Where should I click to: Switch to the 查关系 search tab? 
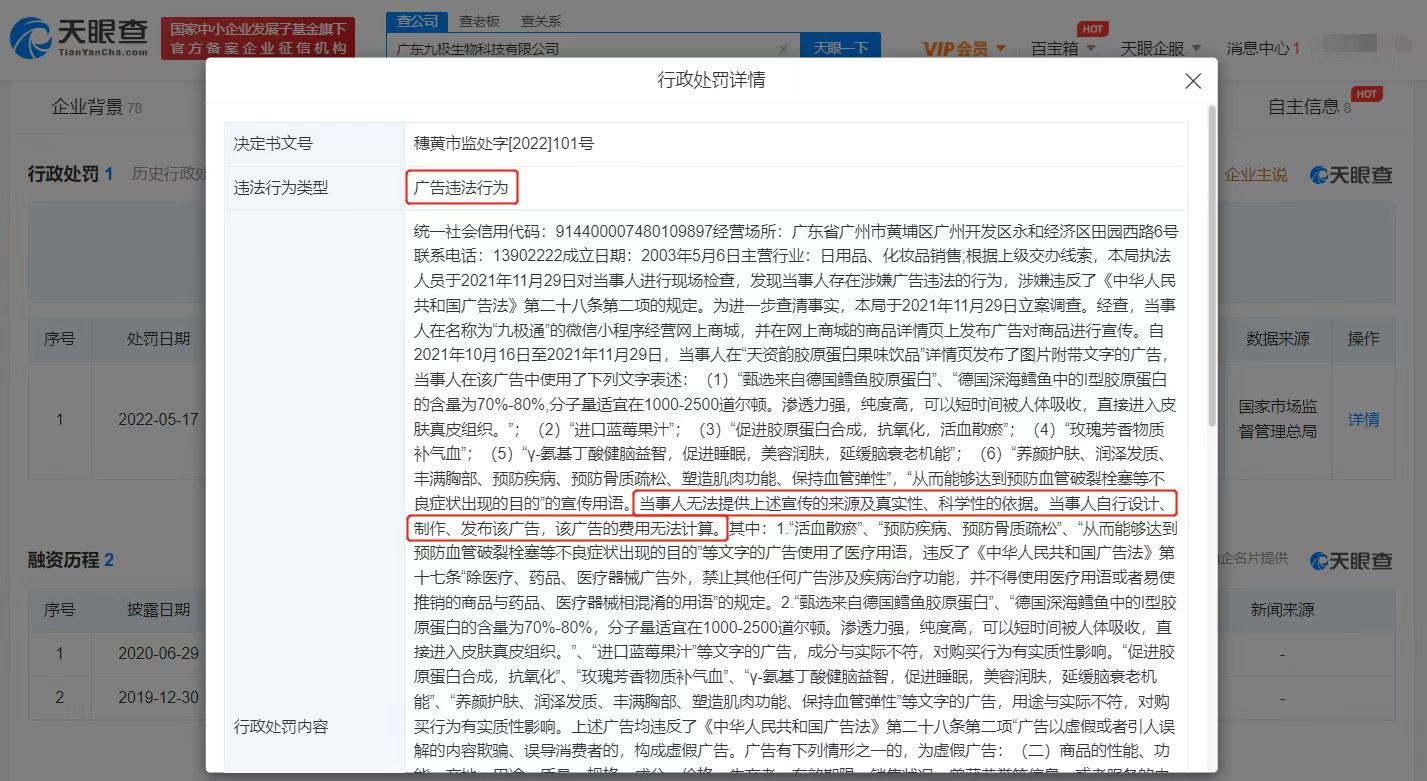541,21
